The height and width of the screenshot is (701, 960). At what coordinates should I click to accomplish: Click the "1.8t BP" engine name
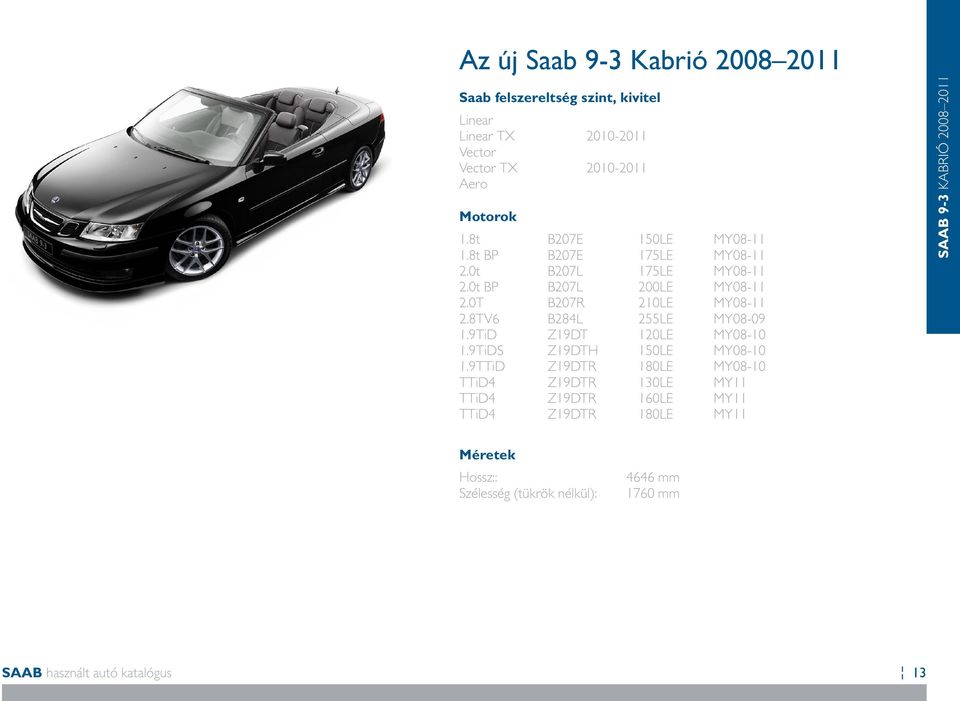click(479, 255)
